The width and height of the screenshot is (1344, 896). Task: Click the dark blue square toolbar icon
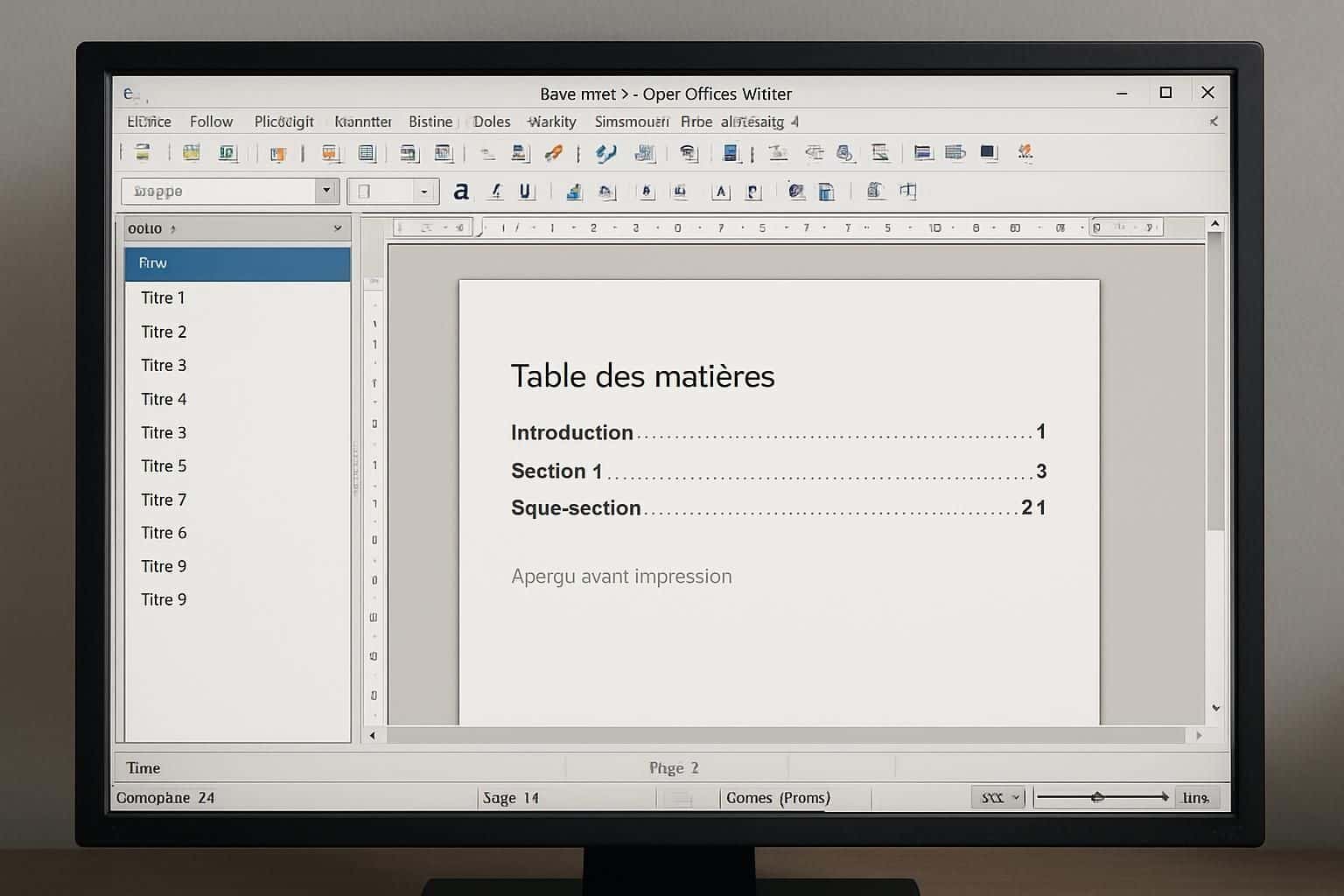(x=989, y=153)
